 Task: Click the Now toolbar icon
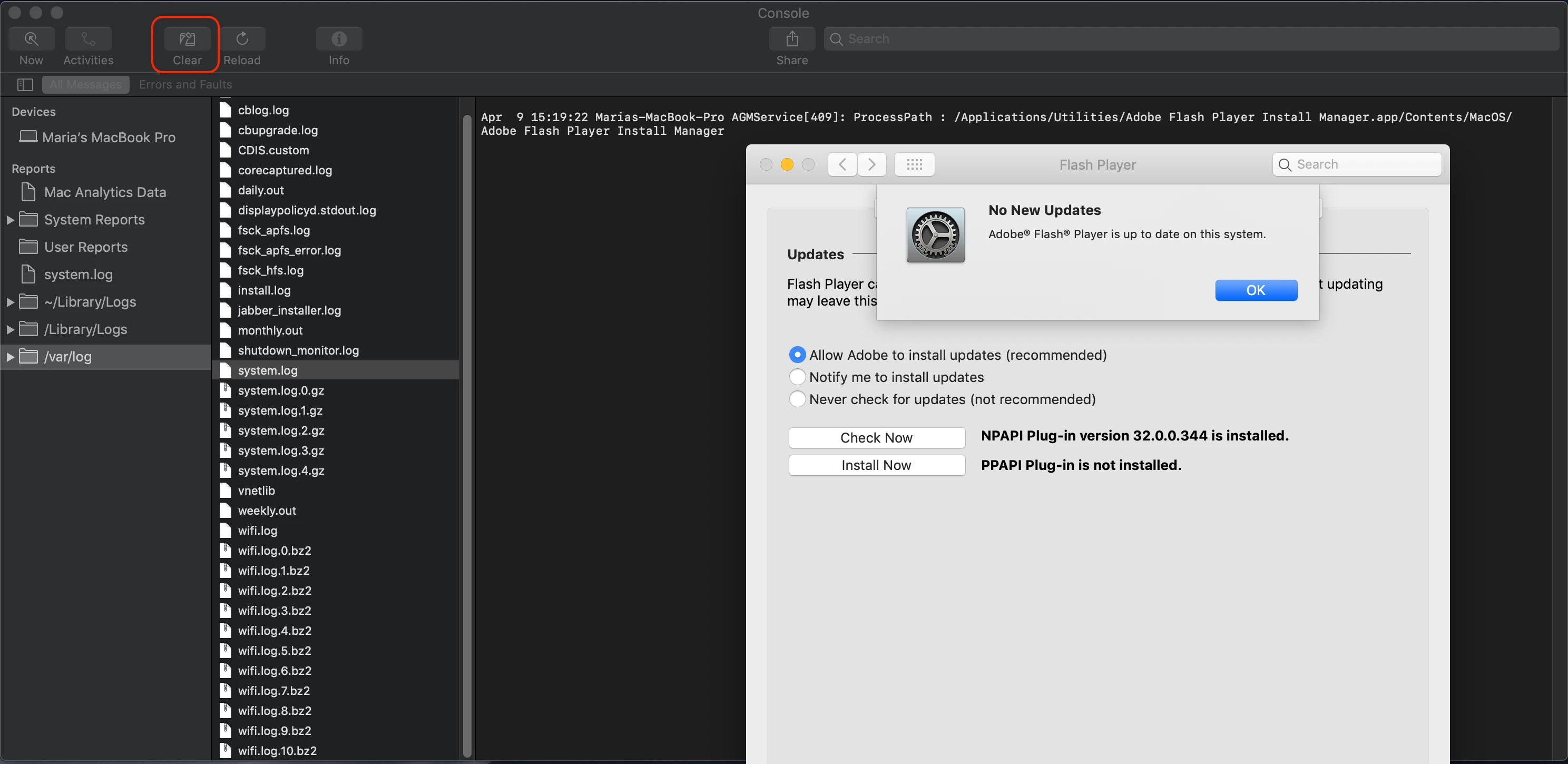pos(31,40)
